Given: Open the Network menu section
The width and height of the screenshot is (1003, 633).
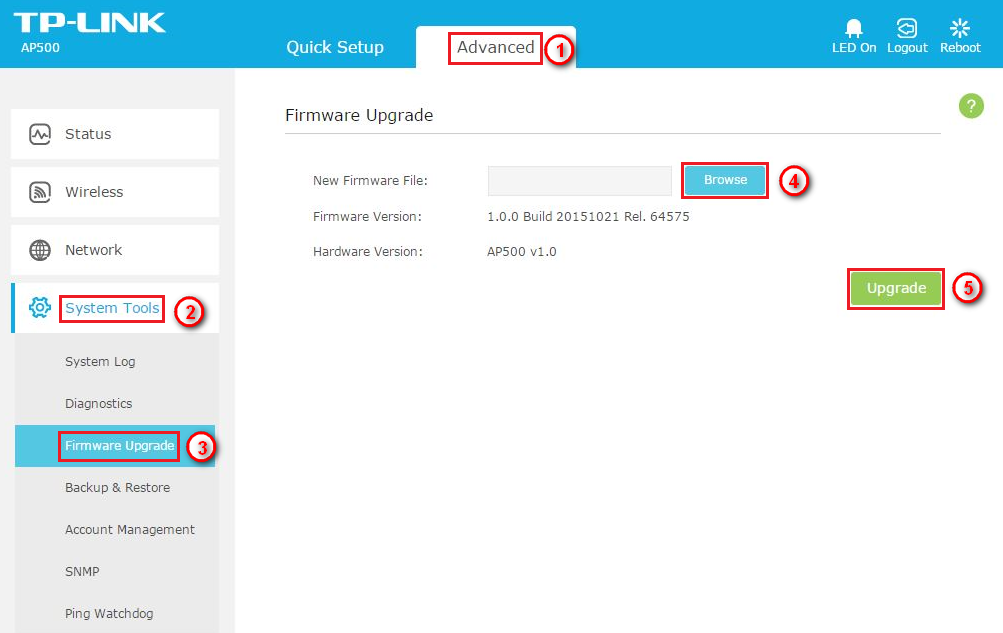Looking at the screenshot, I should pyautogui.click(x=115, y=250).
